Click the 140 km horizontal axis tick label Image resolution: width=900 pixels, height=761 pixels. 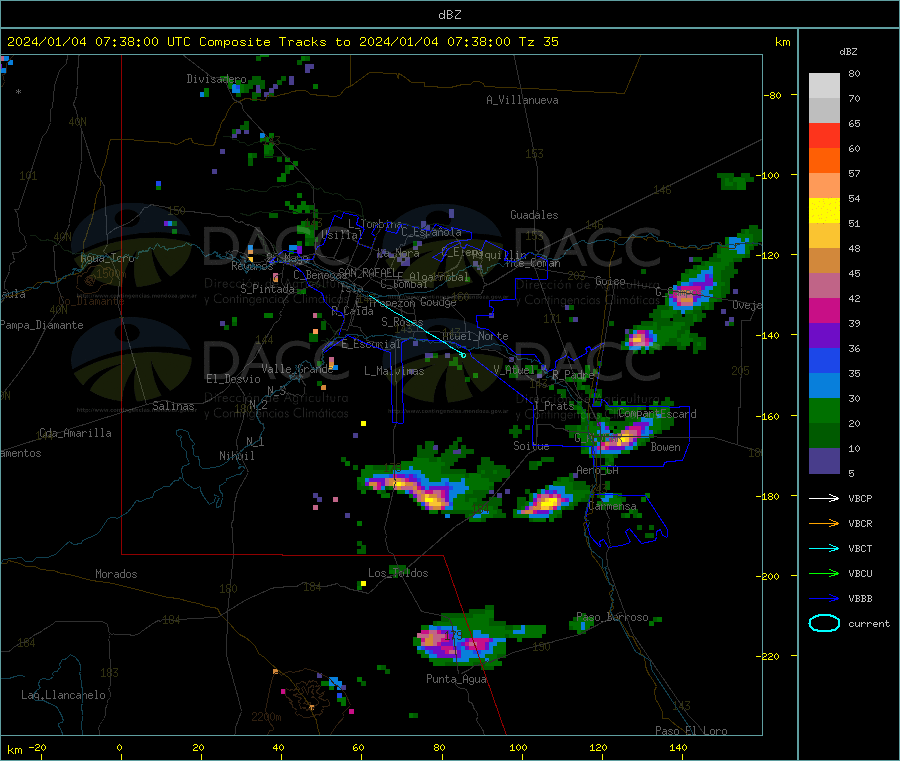click(x=678, y=747)
